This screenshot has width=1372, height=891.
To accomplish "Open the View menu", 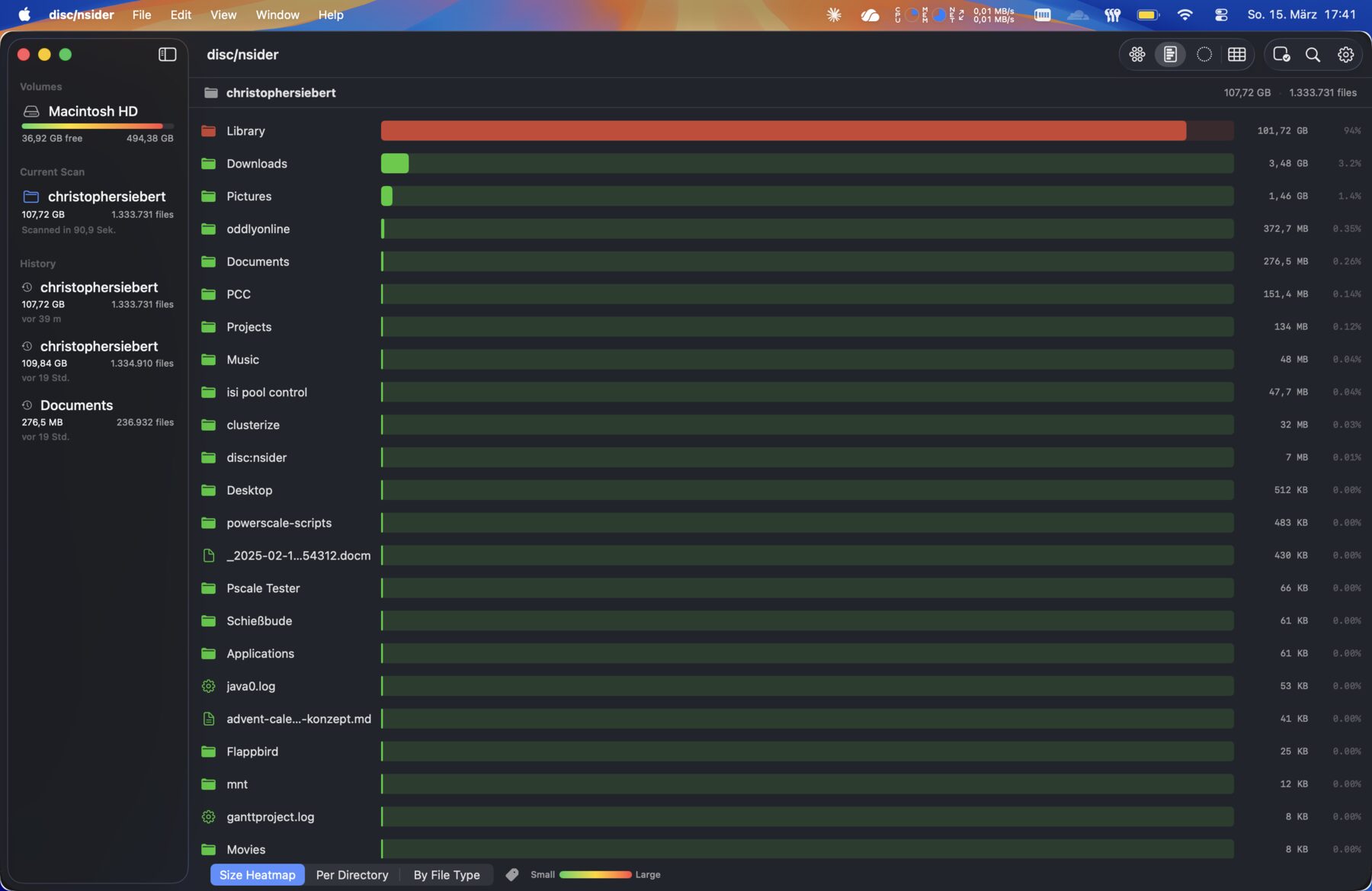I will (x=223, y=14).
